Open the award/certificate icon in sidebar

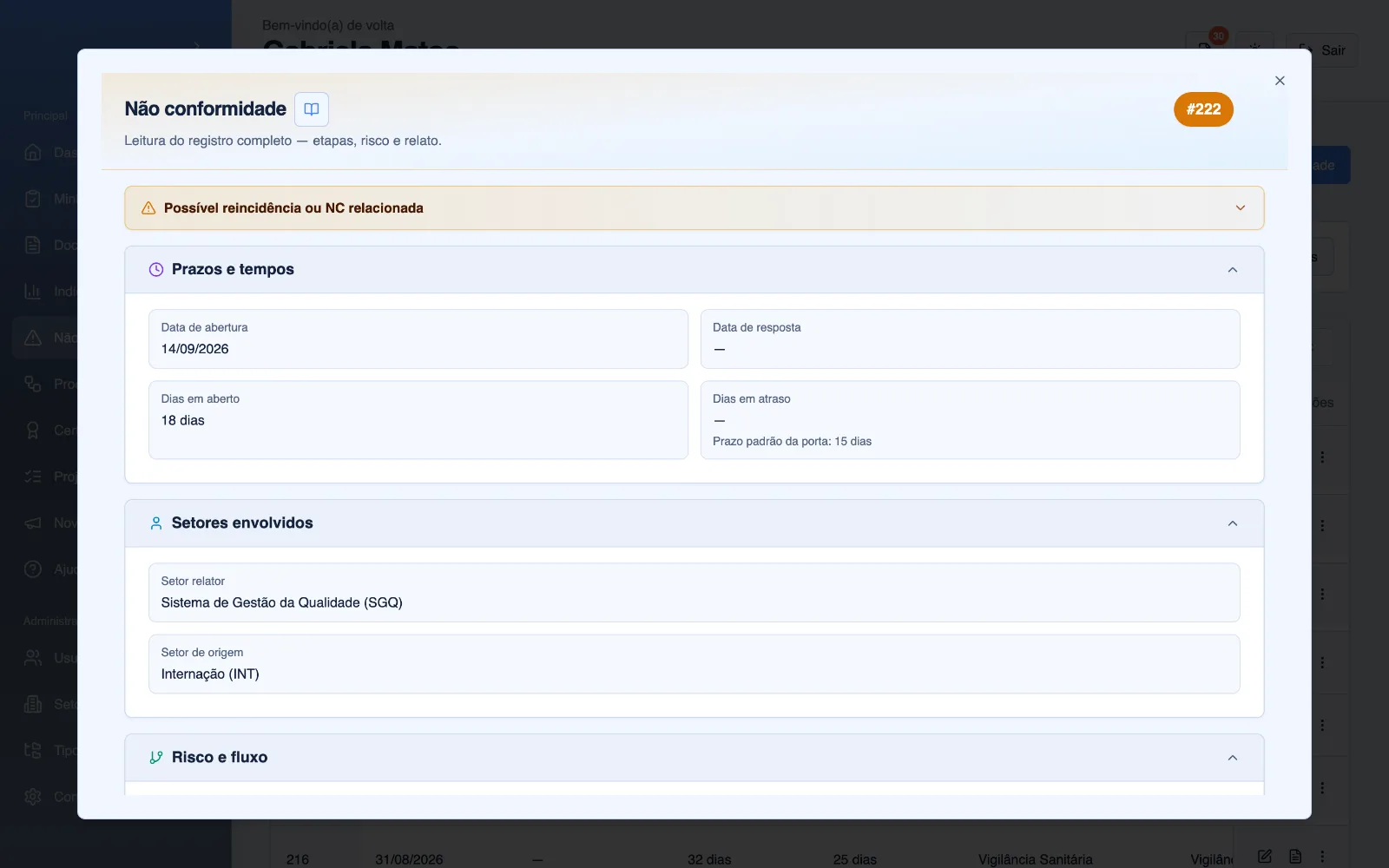[33, 431]
